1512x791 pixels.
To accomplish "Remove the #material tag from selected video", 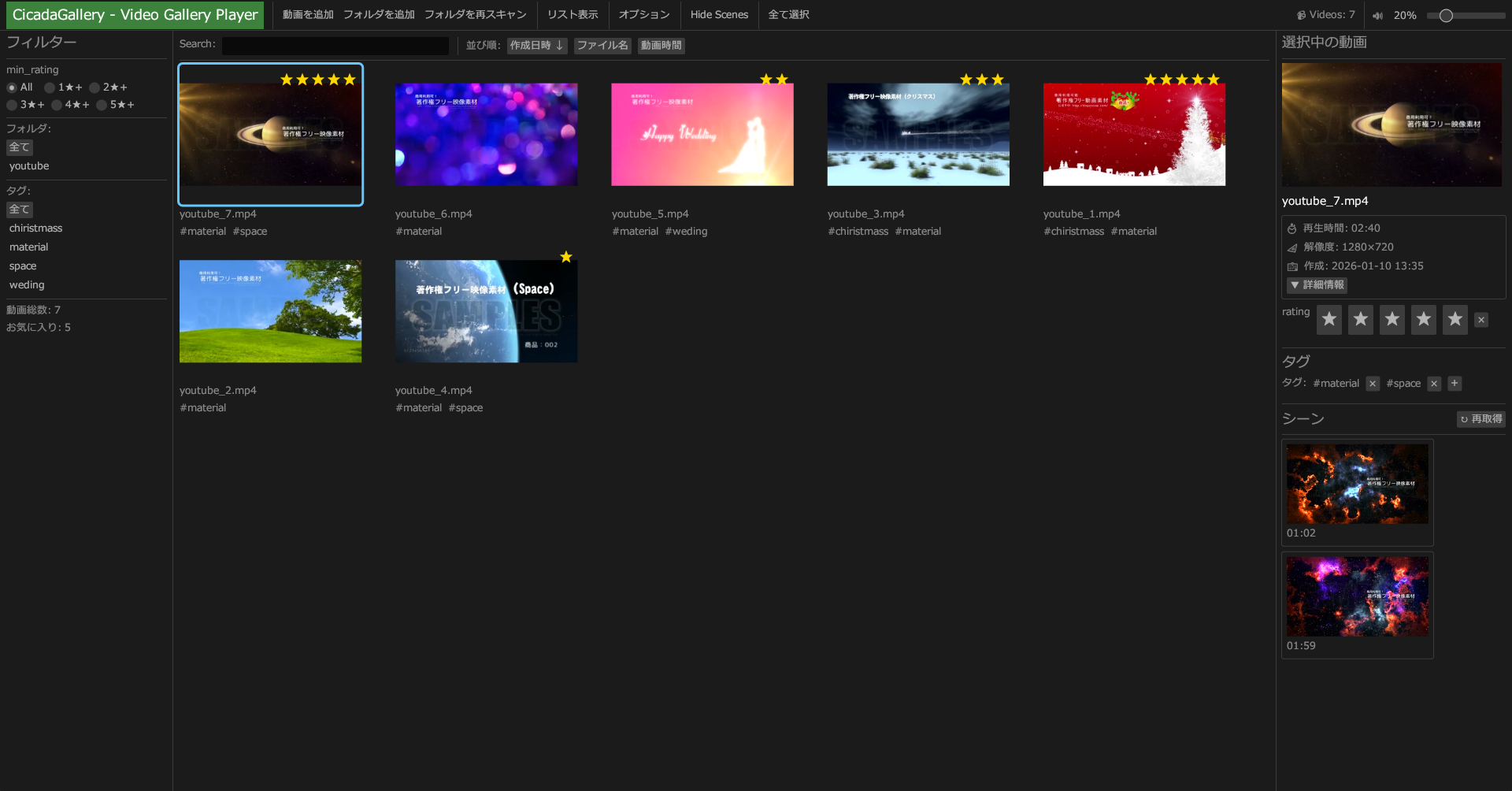I will [x=1373, y=384].
